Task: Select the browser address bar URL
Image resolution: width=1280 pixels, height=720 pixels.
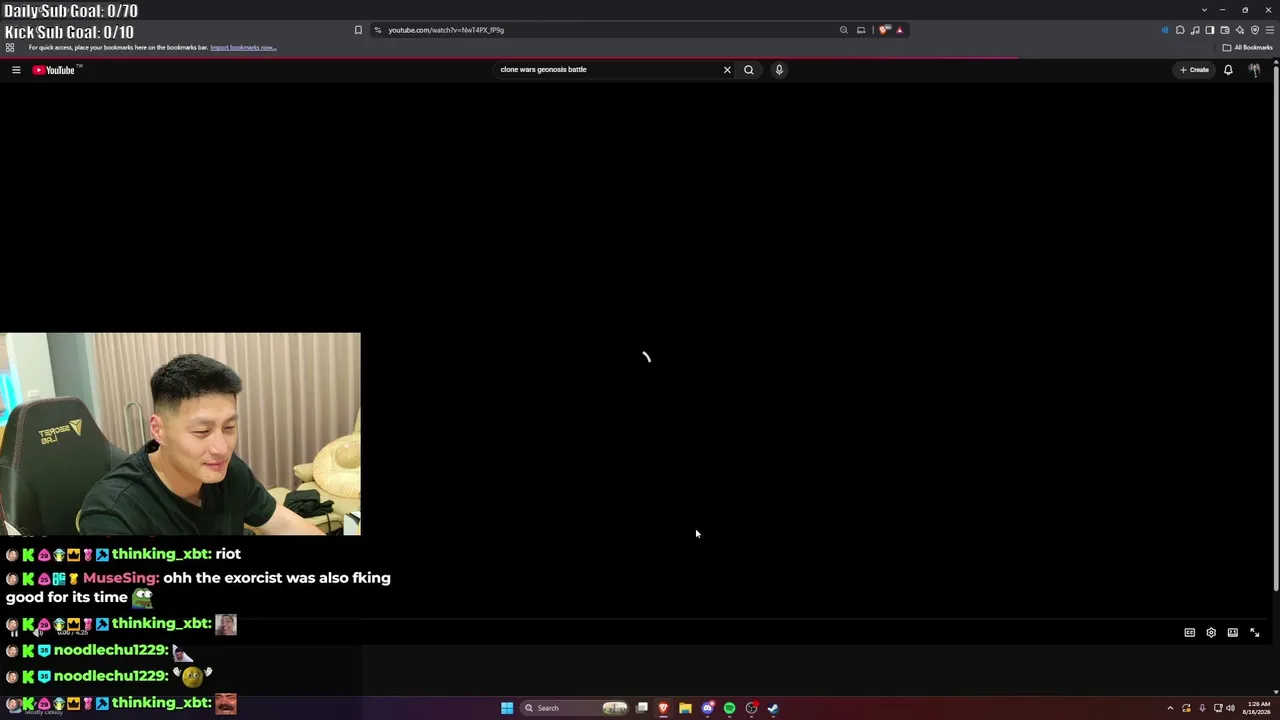Action: point(446,30)
